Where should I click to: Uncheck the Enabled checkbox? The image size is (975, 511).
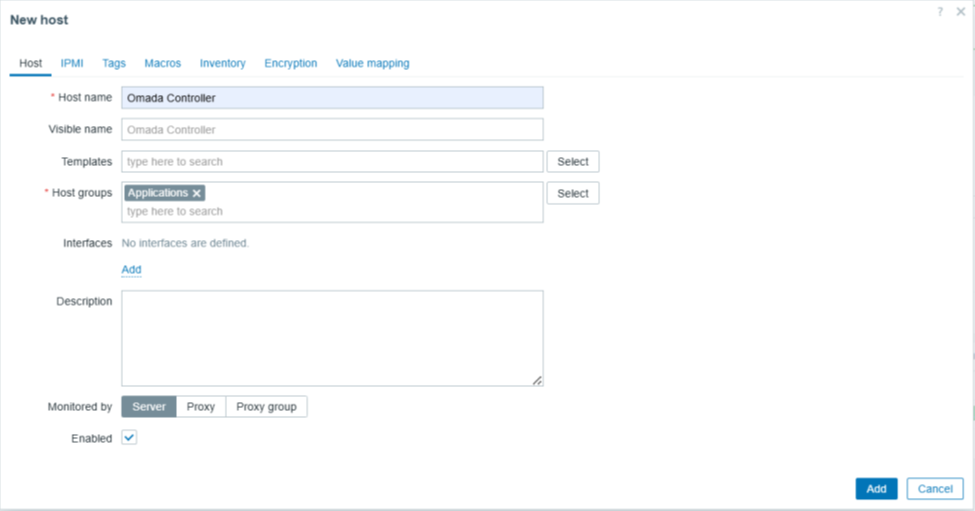pyautogui.click(x=129, y=438)
